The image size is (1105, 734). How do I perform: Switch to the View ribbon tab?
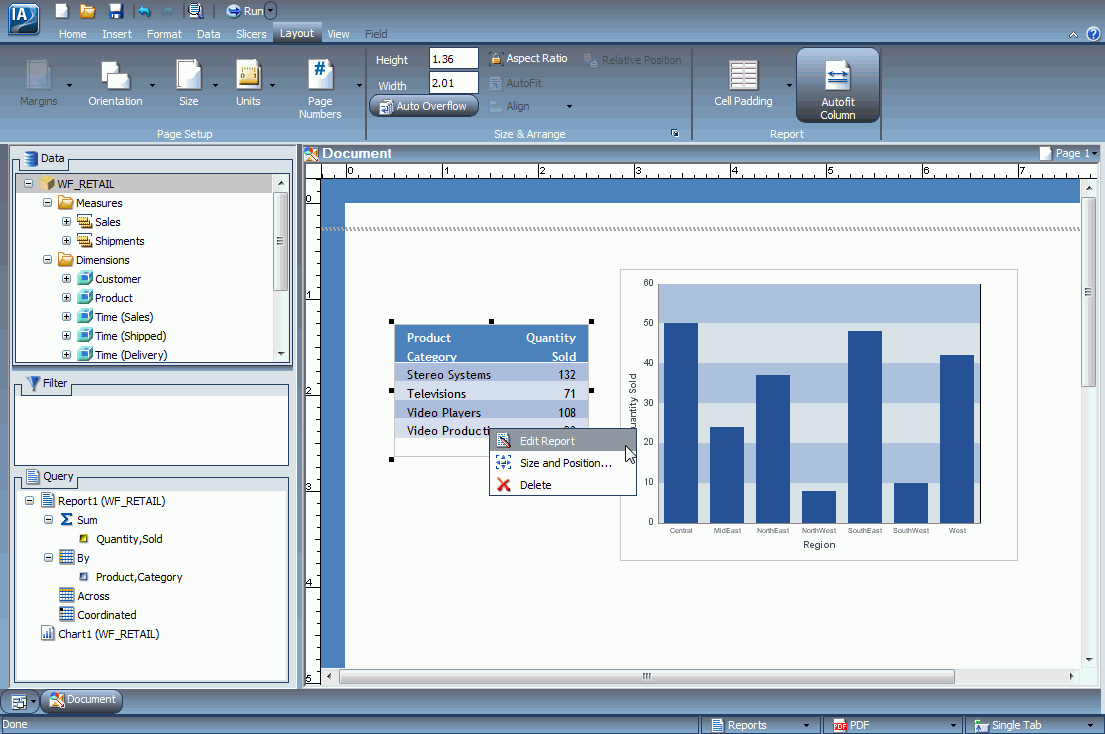[338, 34]
